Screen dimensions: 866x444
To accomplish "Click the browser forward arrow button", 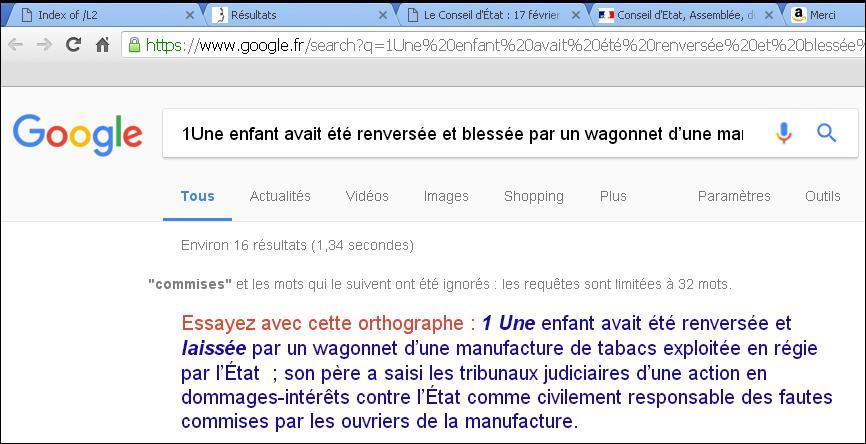I will pos(43,45).
